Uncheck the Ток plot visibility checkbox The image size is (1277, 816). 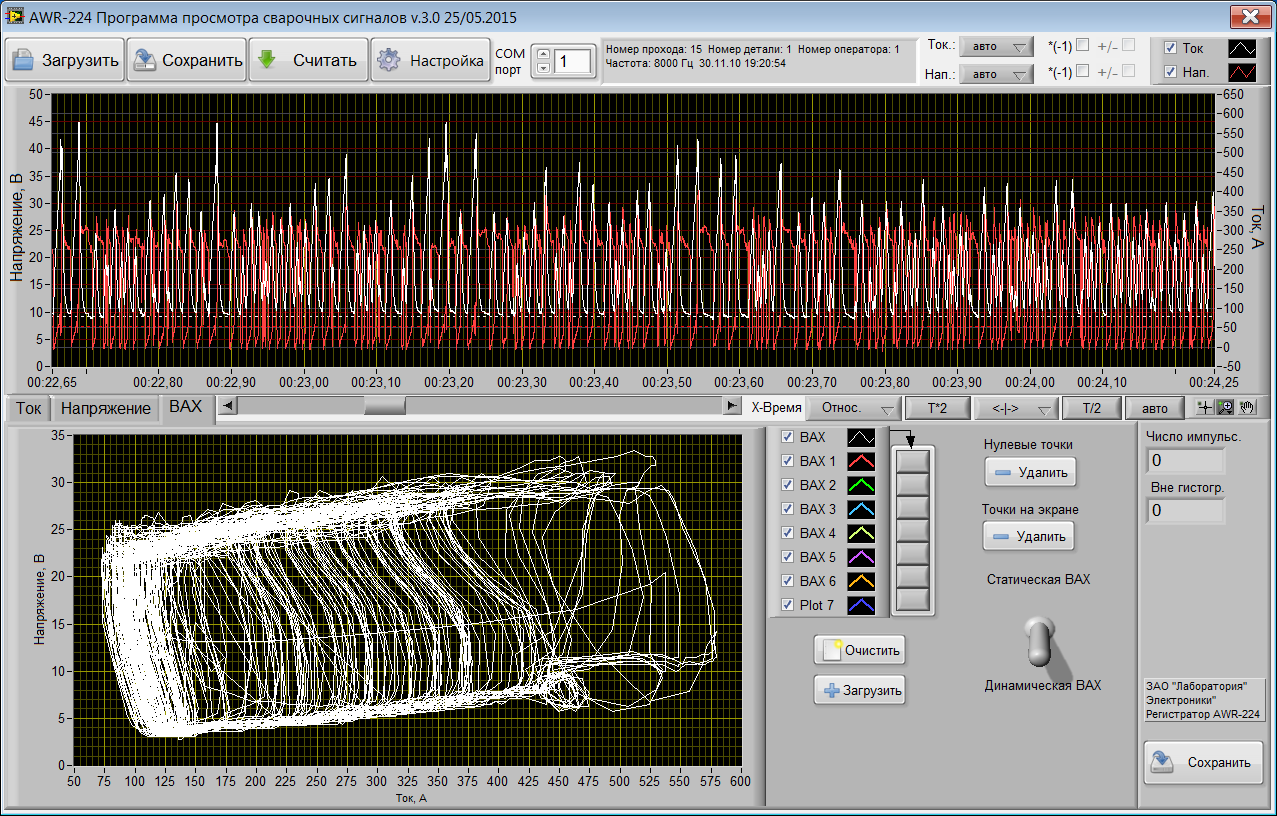coord(1170,48)
